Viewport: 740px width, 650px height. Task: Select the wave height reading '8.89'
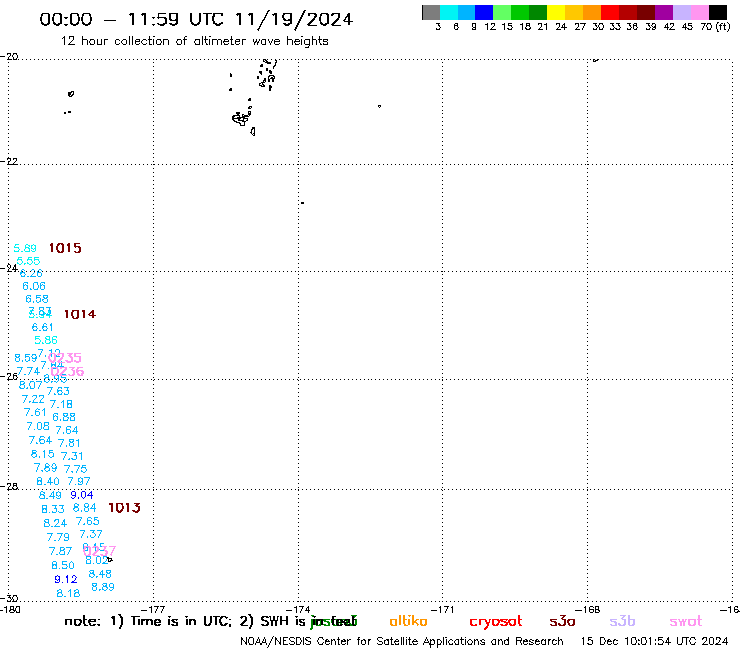click(103, 587)
